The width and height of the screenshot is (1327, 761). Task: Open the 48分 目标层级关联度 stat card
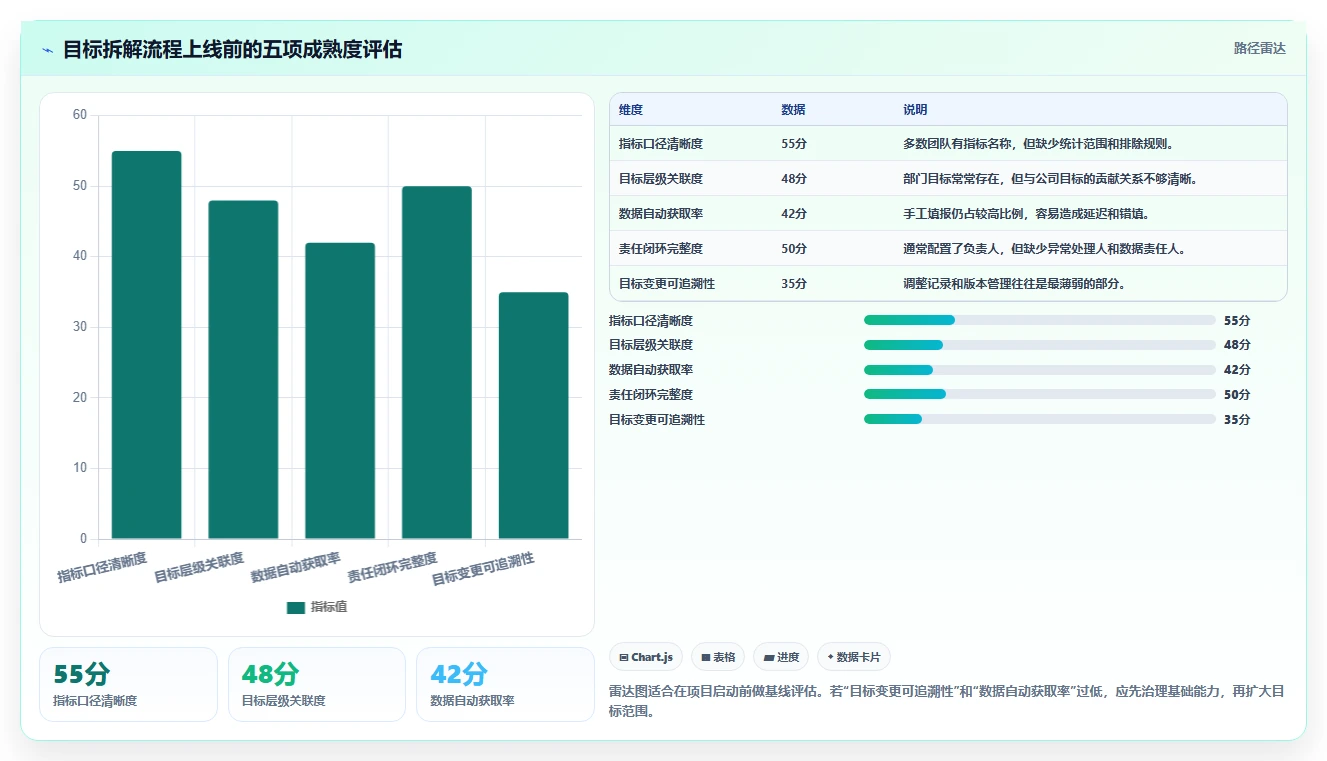(317, 684)
